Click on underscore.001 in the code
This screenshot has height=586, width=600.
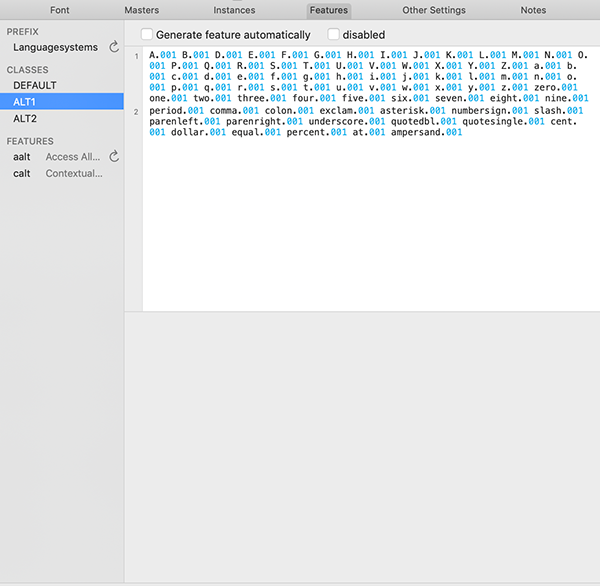pyautogui.click(x=347, y=121)
